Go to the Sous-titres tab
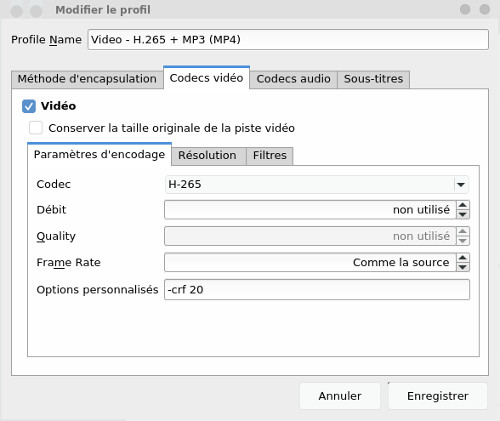This screenshot has height=421, width=500. pyautogui.click(x=373, y=79)
